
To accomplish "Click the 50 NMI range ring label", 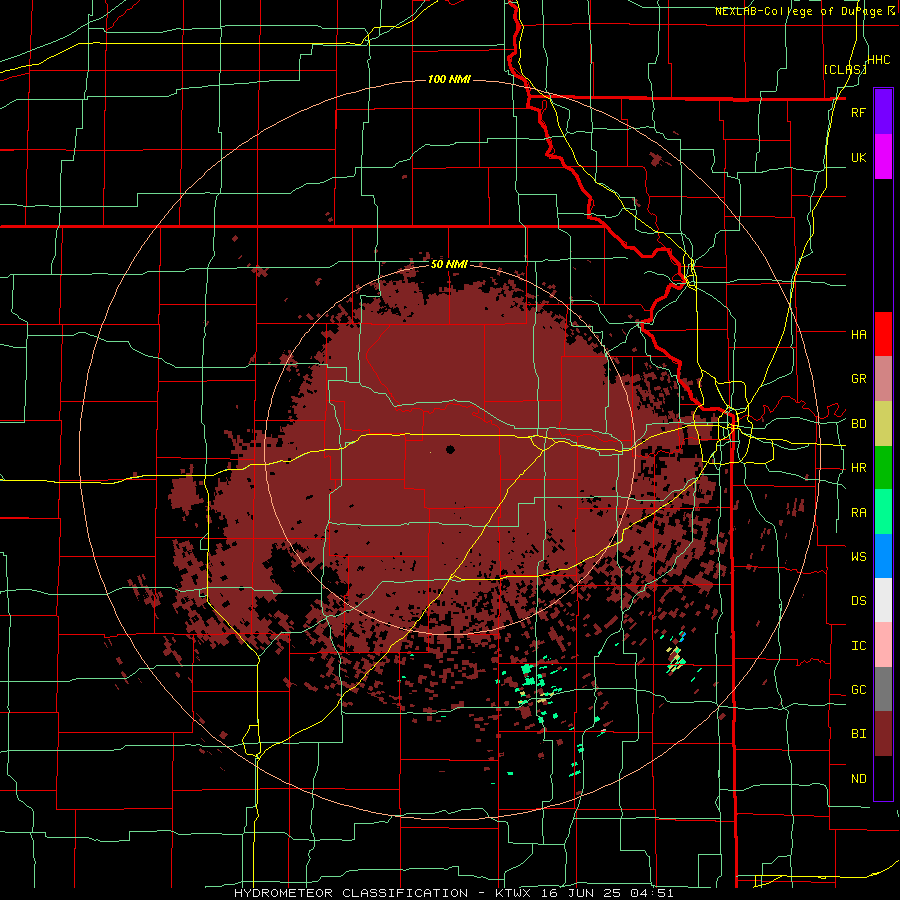I will click(x=449, y=265).
